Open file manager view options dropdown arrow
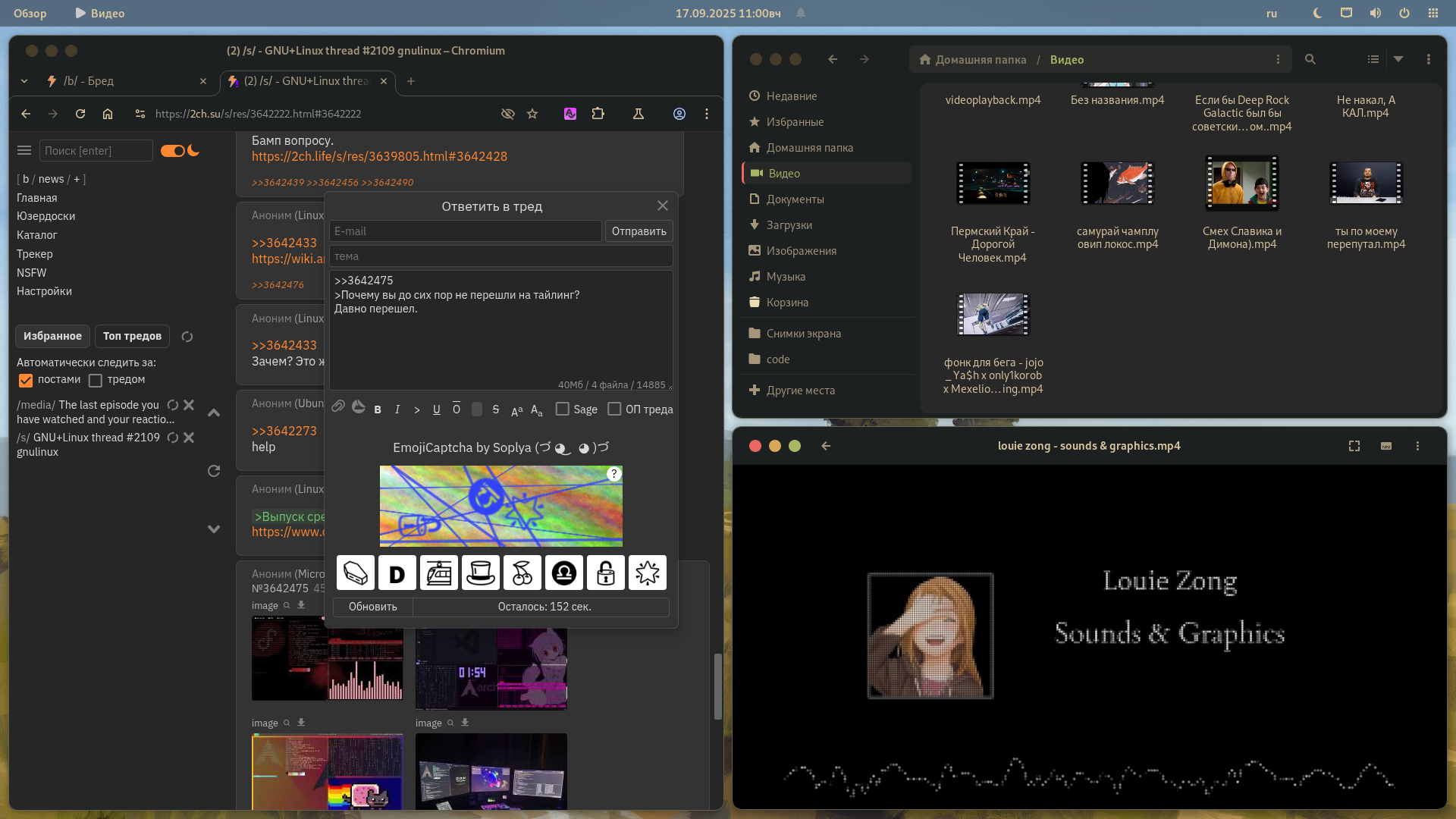 coord(1398,59)
